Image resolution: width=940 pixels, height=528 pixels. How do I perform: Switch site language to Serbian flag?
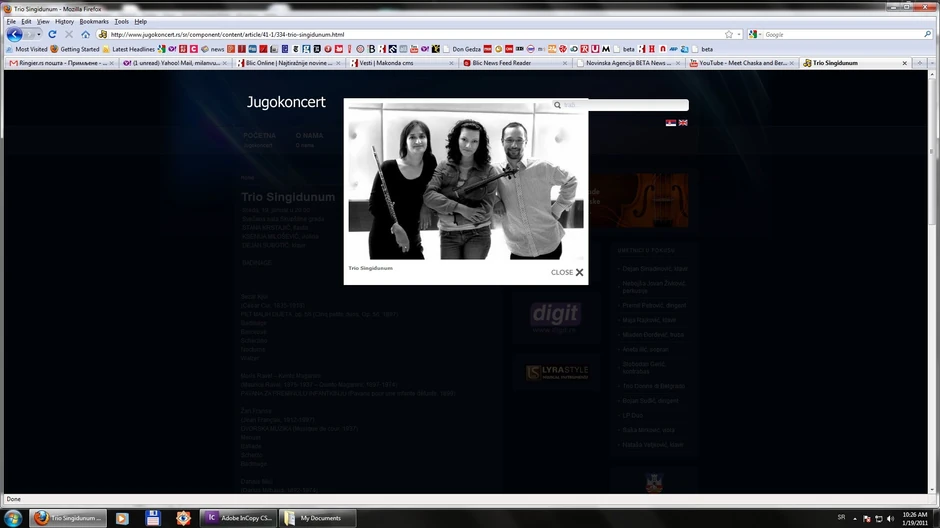click(671, 123)
